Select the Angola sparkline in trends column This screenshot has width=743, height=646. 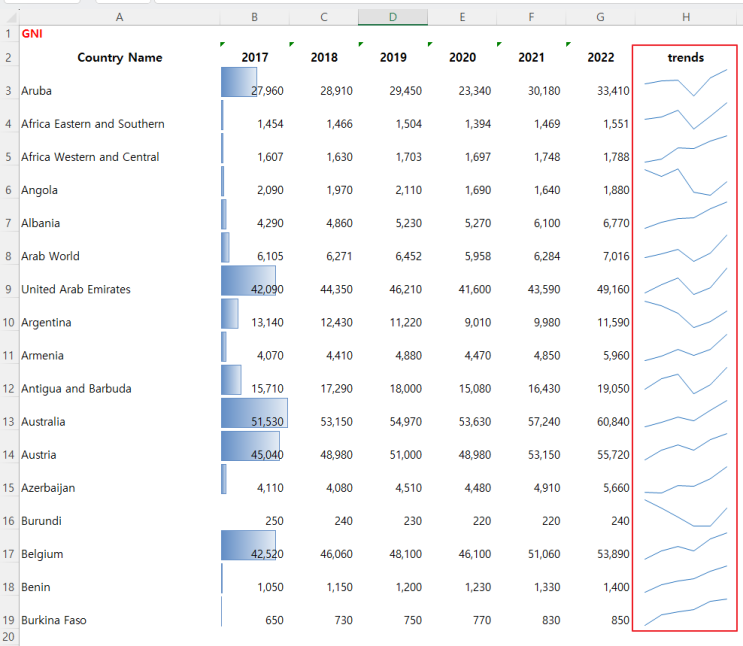coord(685,182)
